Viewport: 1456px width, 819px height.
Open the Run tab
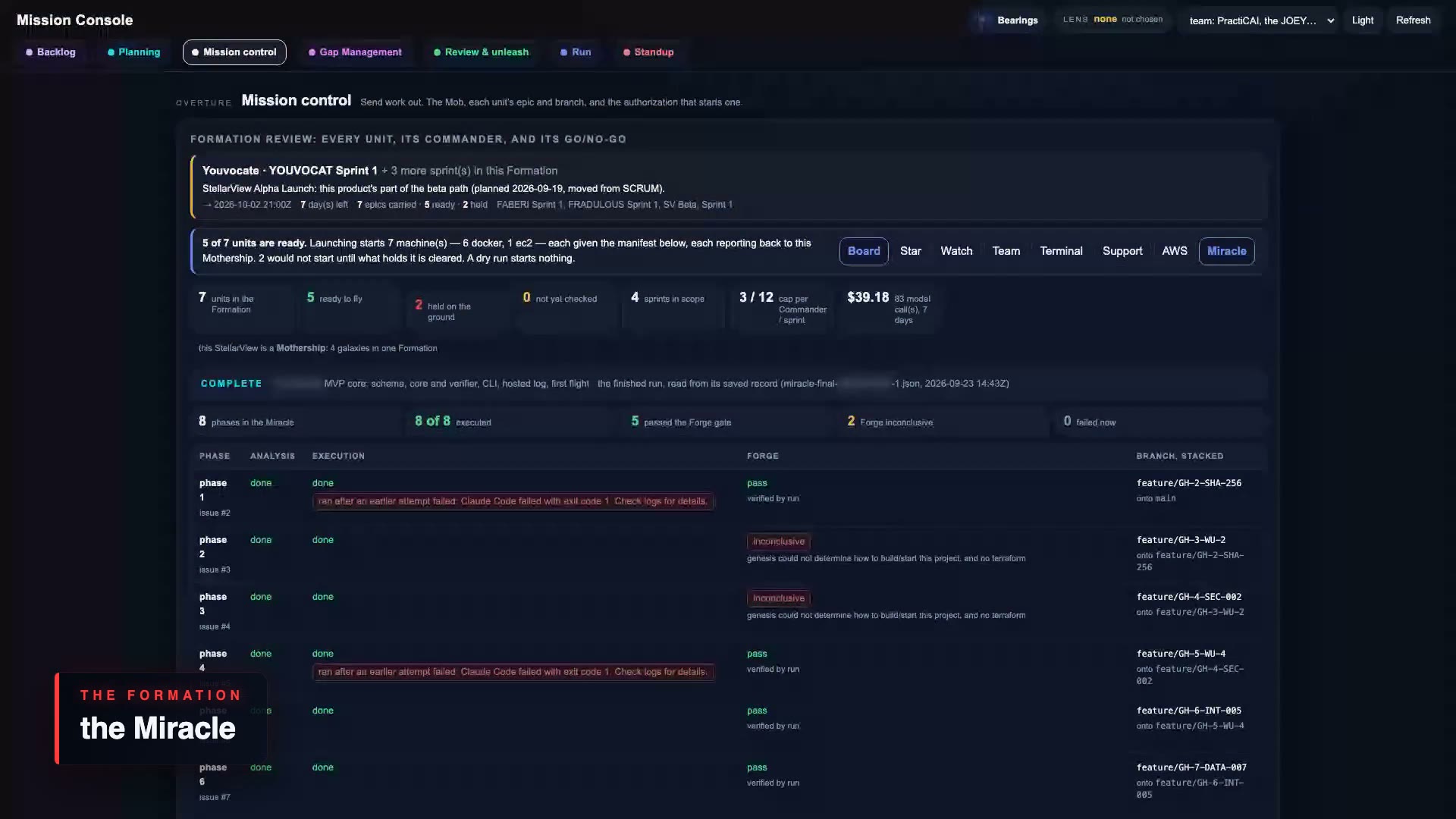576,52
